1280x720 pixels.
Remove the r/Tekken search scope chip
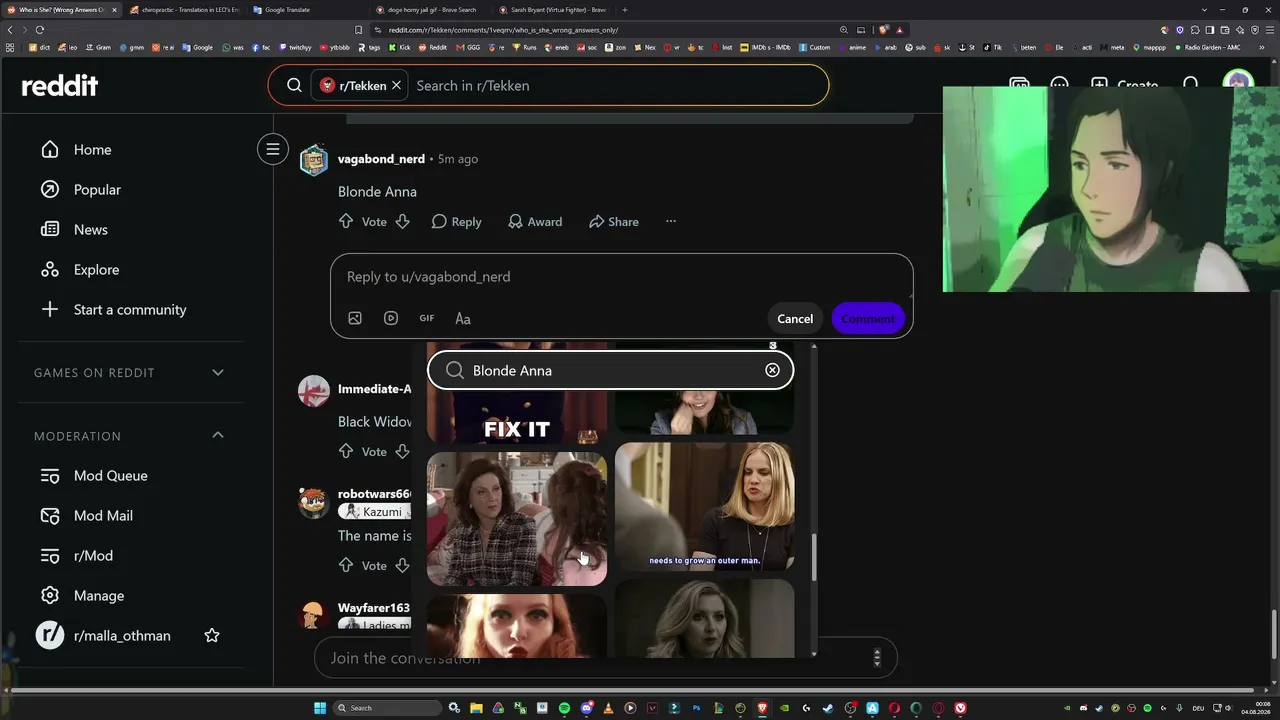coord(396,86)
